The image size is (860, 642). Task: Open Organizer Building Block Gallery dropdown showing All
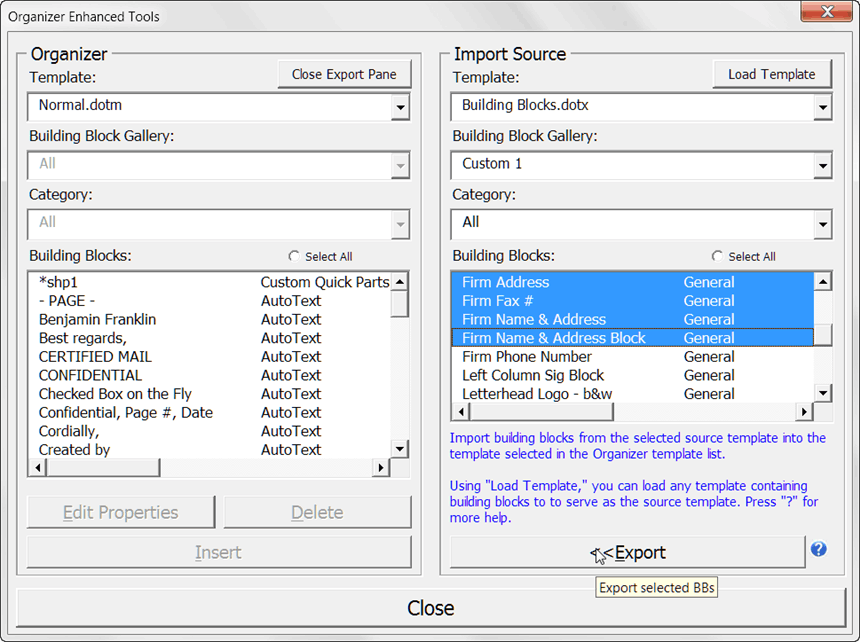[400, 166]
